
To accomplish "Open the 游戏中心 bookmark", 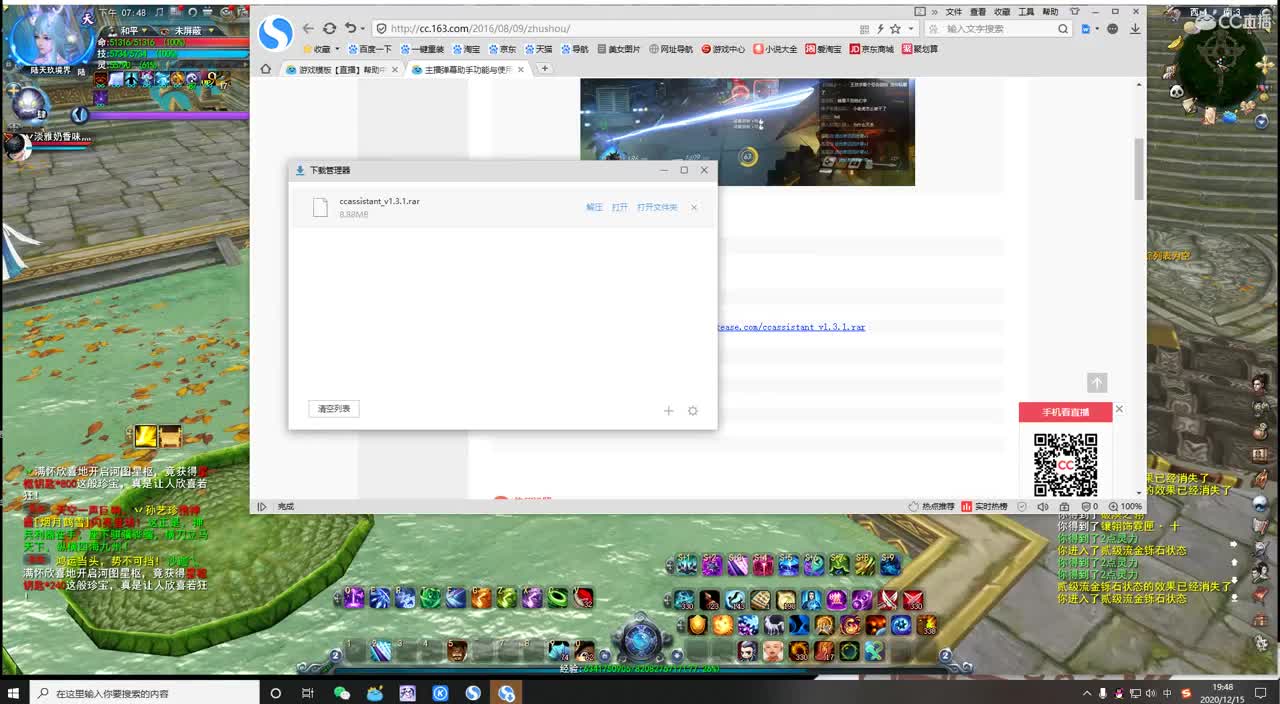I will tap(722, 49).
